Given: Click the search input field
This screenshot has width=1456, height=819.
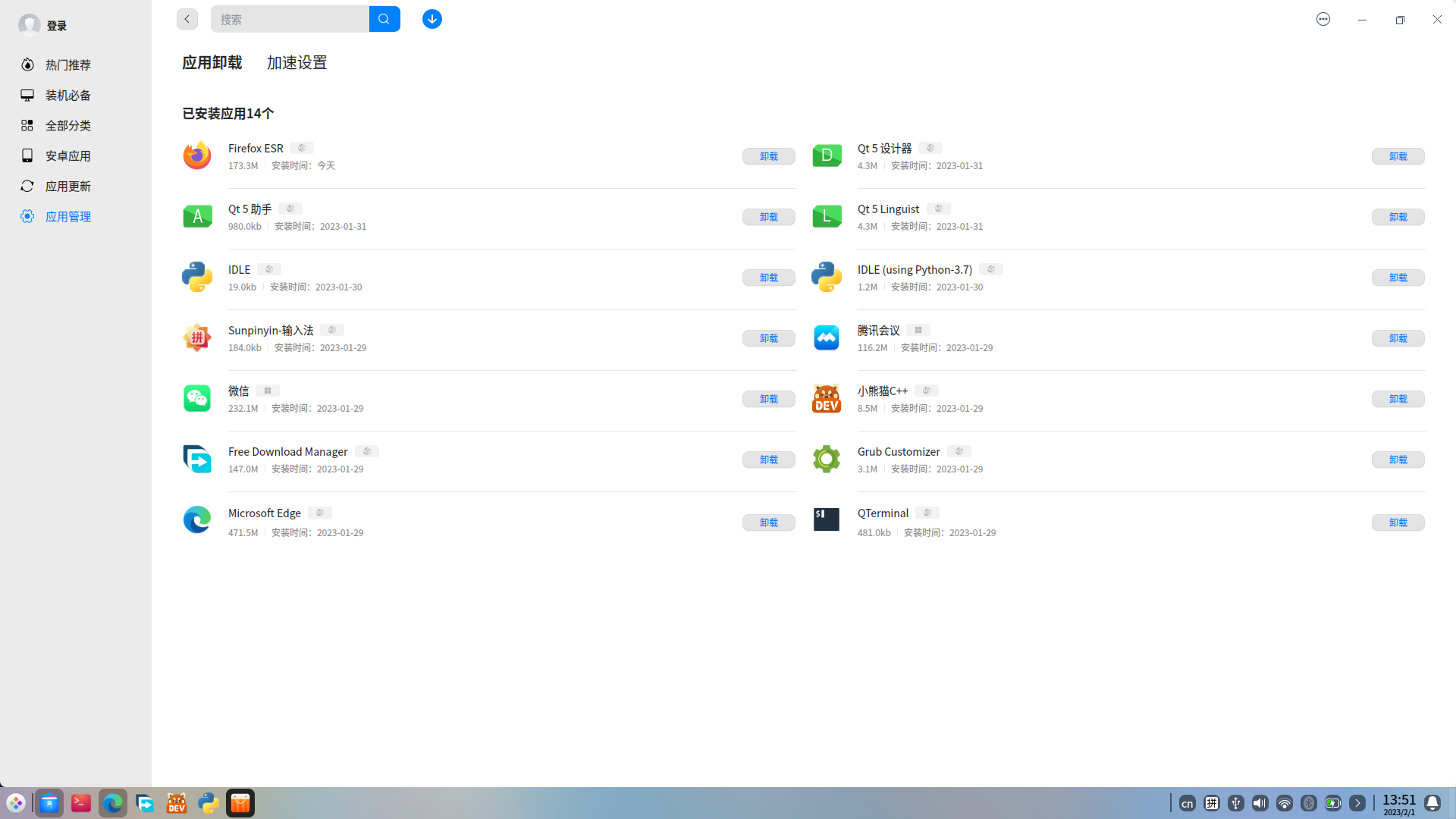Looking at the screenshot, I should coord(290,19).
